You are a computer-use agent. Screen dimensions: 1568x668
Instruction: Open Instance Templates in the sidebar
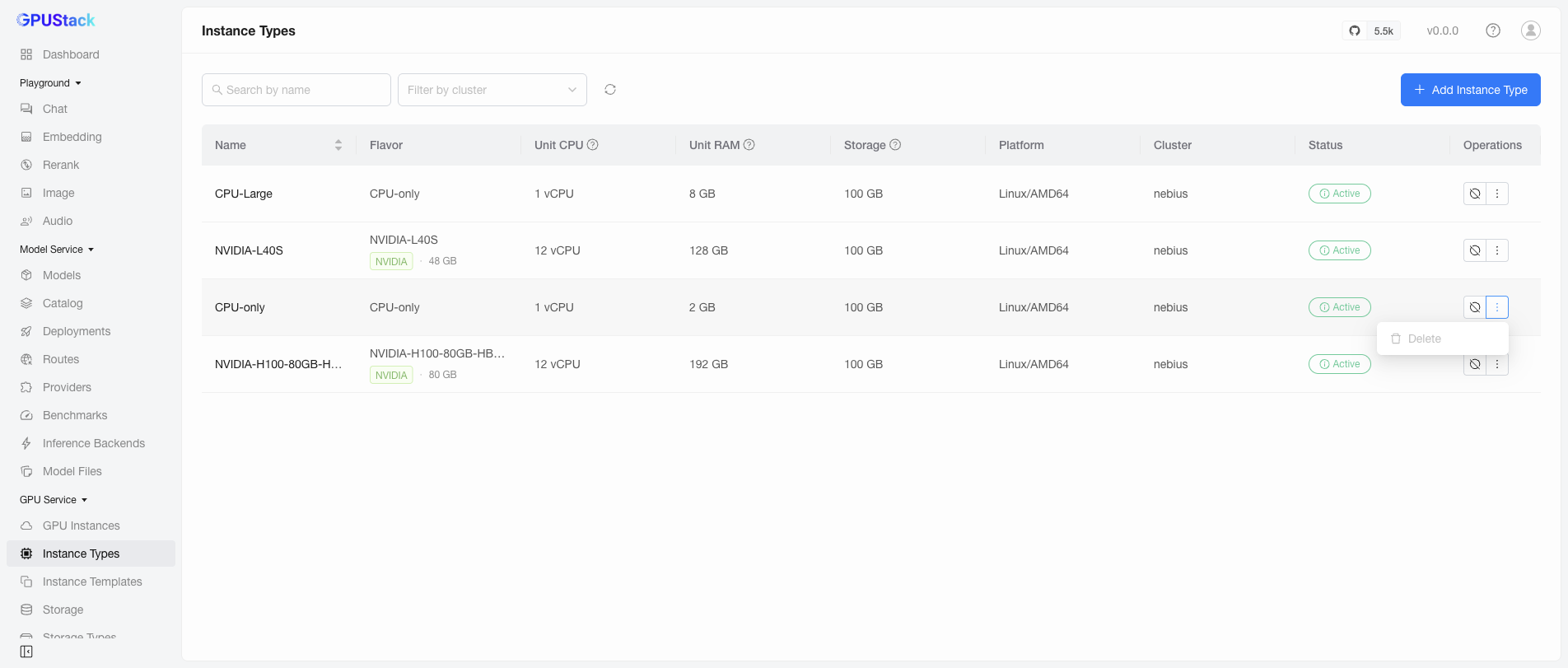click(x=91, y=582)
